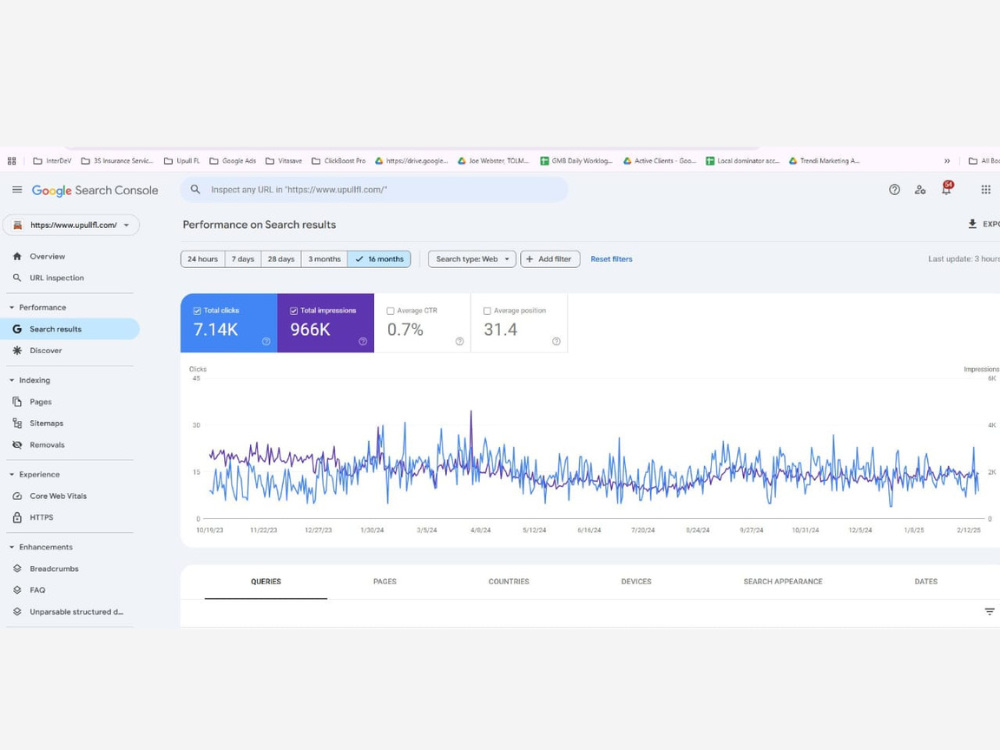1000x750 pixels.
Task: Open the property selector dropdown
Action: (x=71, y=225)
